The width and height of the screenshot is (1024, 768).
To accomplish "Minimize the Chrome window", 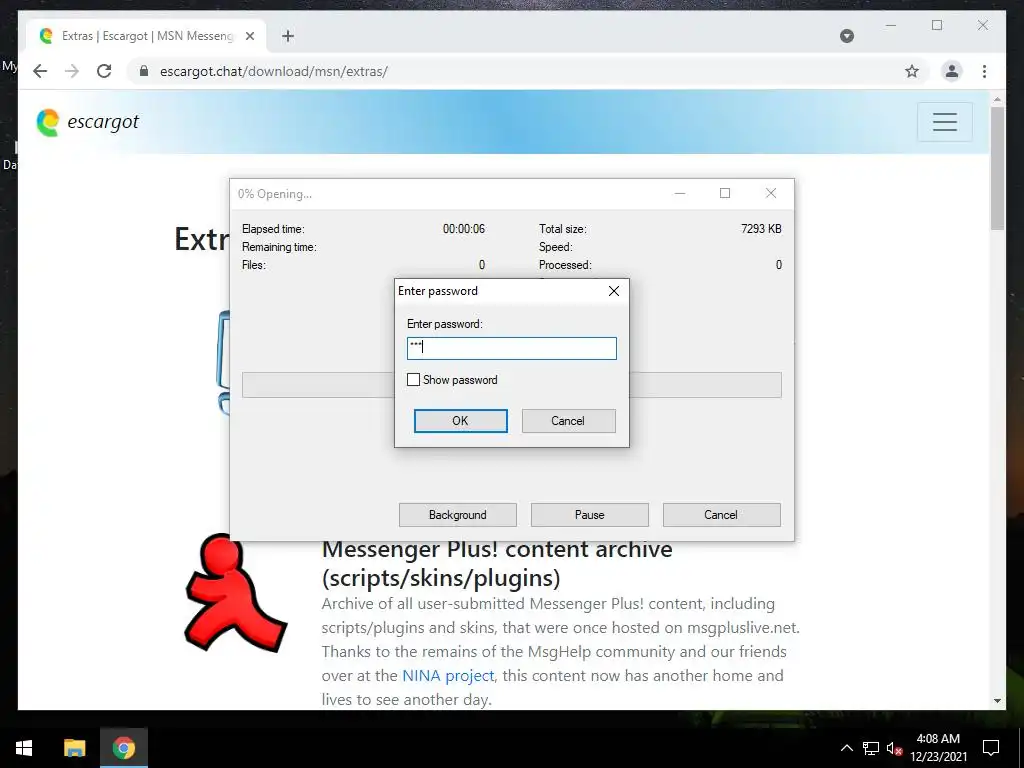I will click(891, 25).
